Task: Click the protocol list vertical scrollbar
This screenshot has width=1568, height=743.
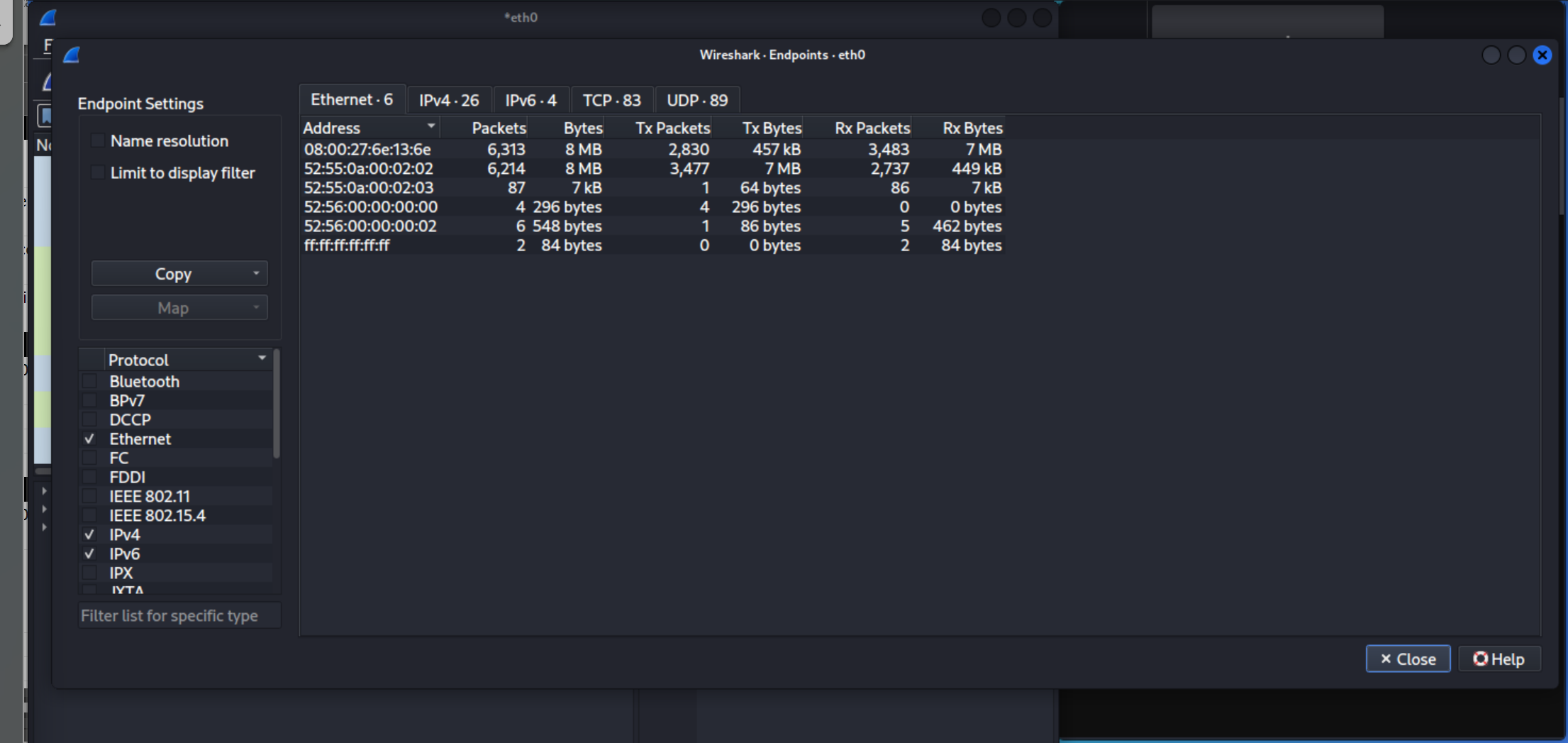Action: (x=277, y=404)
